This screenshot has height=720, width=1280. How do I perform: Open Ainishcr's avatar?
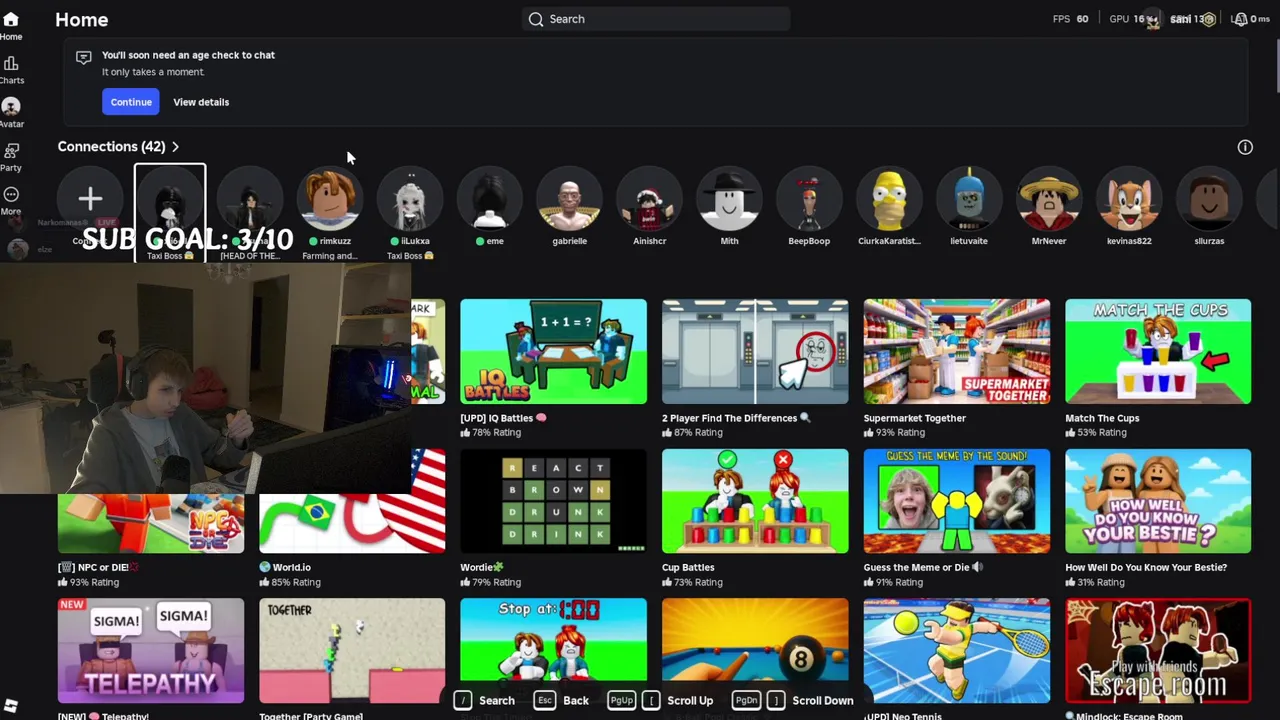(x=650, y=199)
